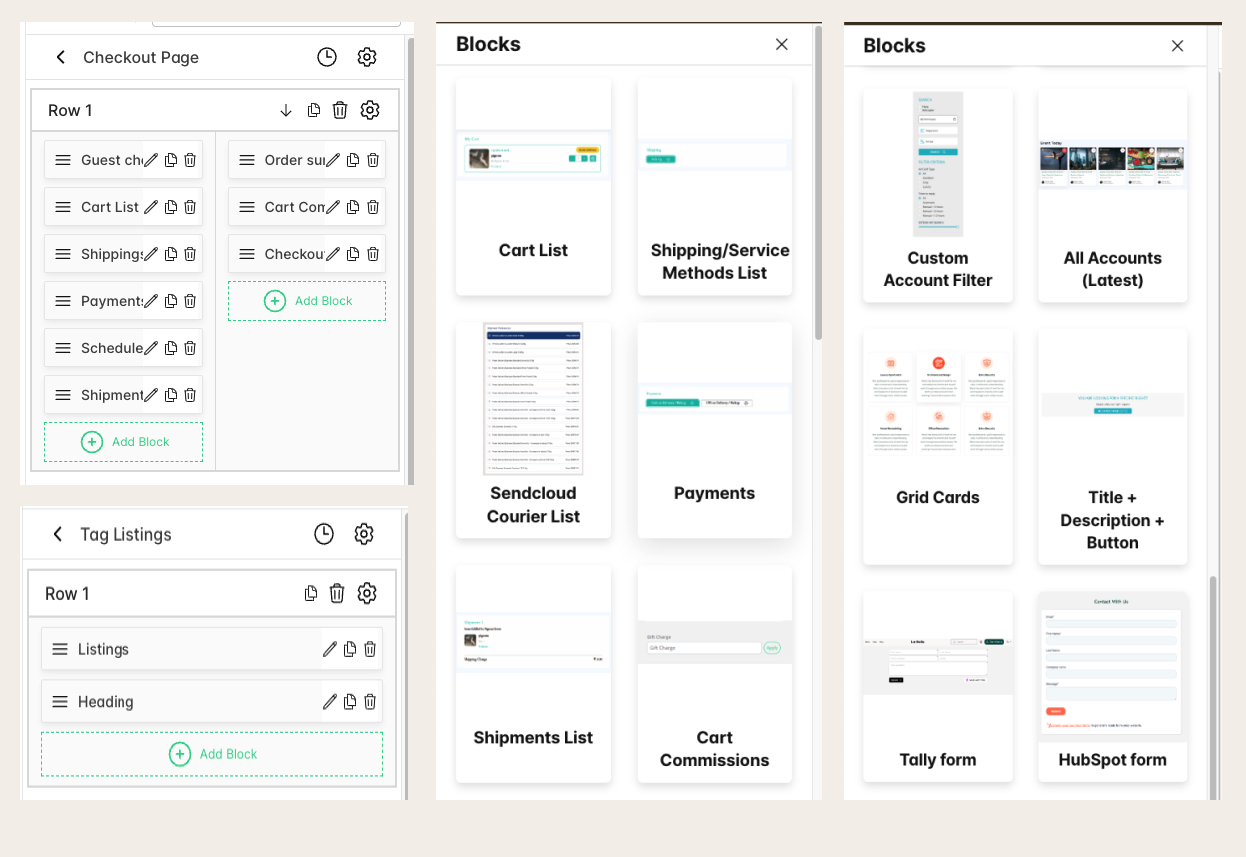1246x857 pixels.
Task: Add Block in Tag Listings row
Action: [x=212, y=754]
